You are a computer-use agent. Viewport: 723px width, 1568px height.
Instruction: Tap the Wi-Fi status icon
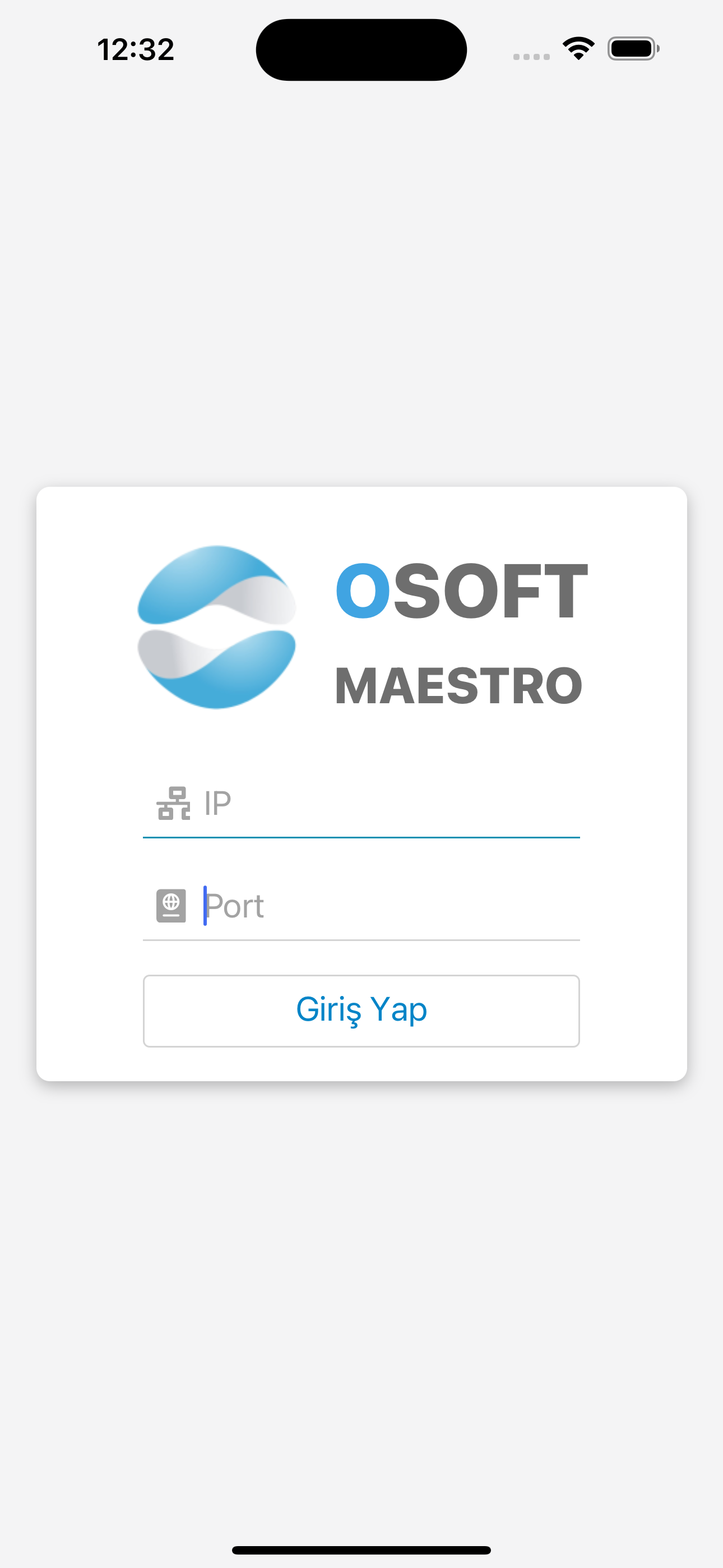[x=578, y=49]
